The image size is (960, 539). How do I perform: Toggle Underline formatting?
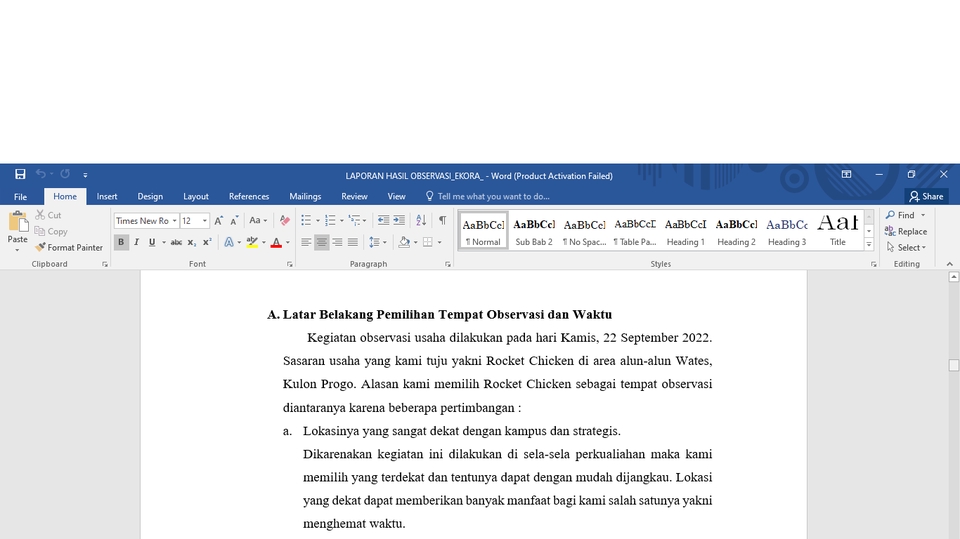[x=152, y=242]
